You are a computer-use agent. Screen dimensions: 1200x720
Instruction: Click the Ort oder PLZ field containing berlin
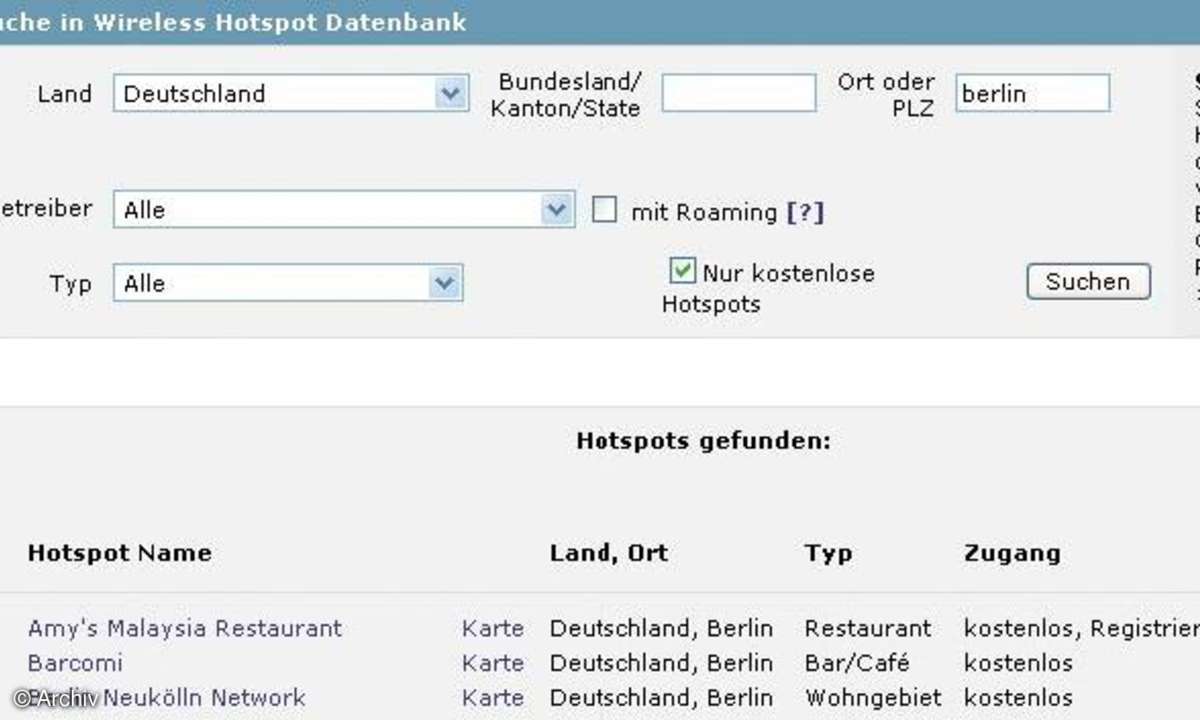1032,93
